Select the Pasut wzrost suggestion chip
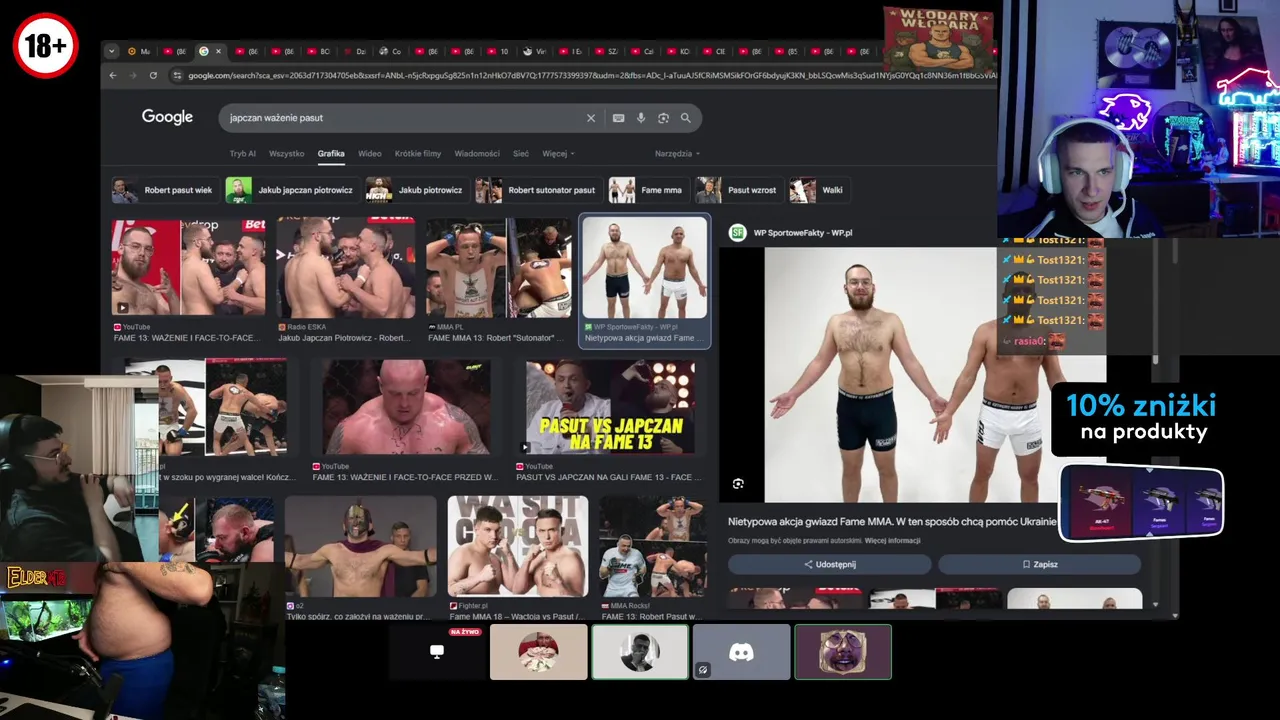The image size is (1280, 720). click(x=738, y=190)
